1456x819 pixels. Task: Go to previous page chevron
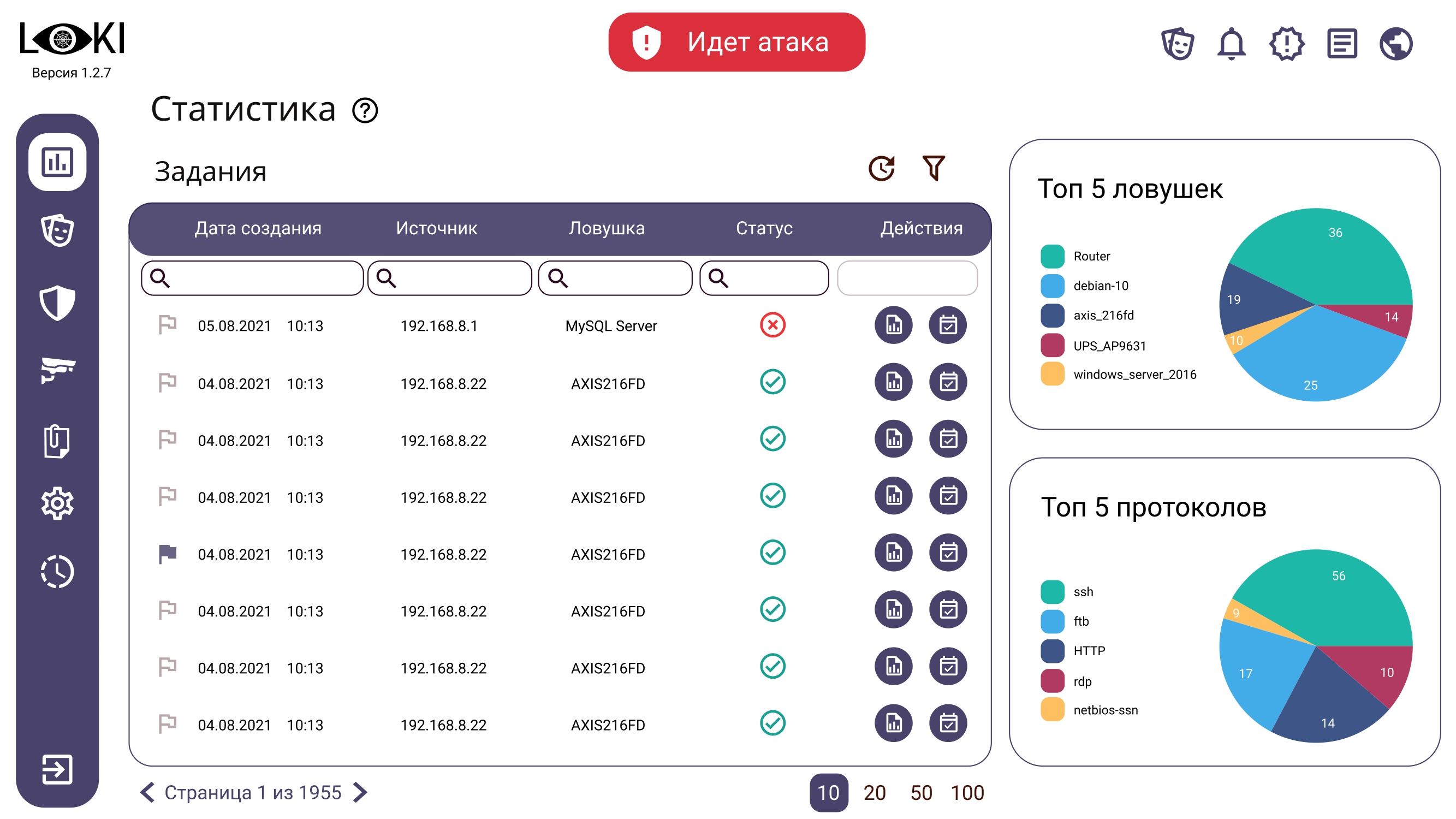(147, 792)
